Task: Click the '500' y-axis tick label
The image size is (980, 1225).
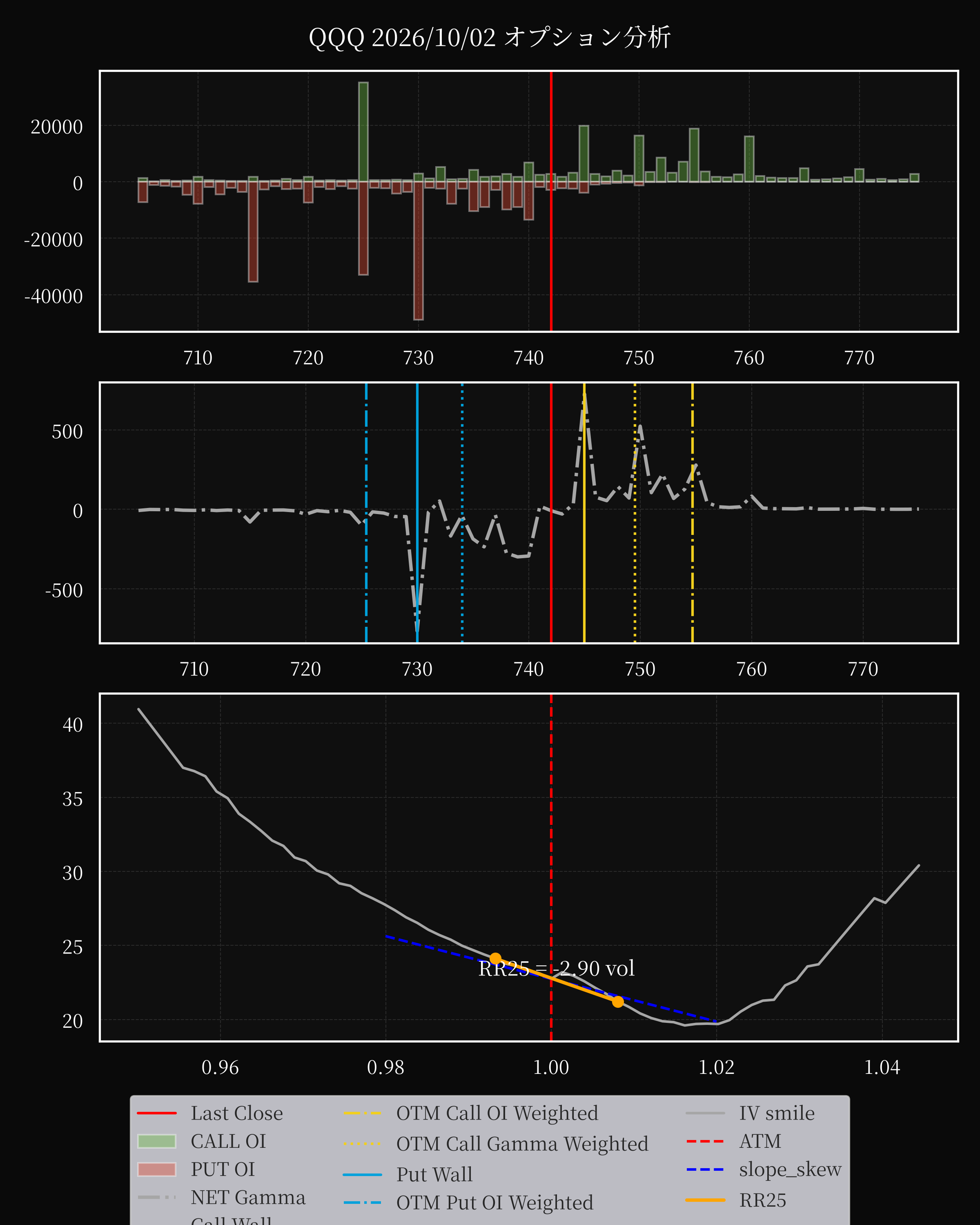Action: pos(67,432)
